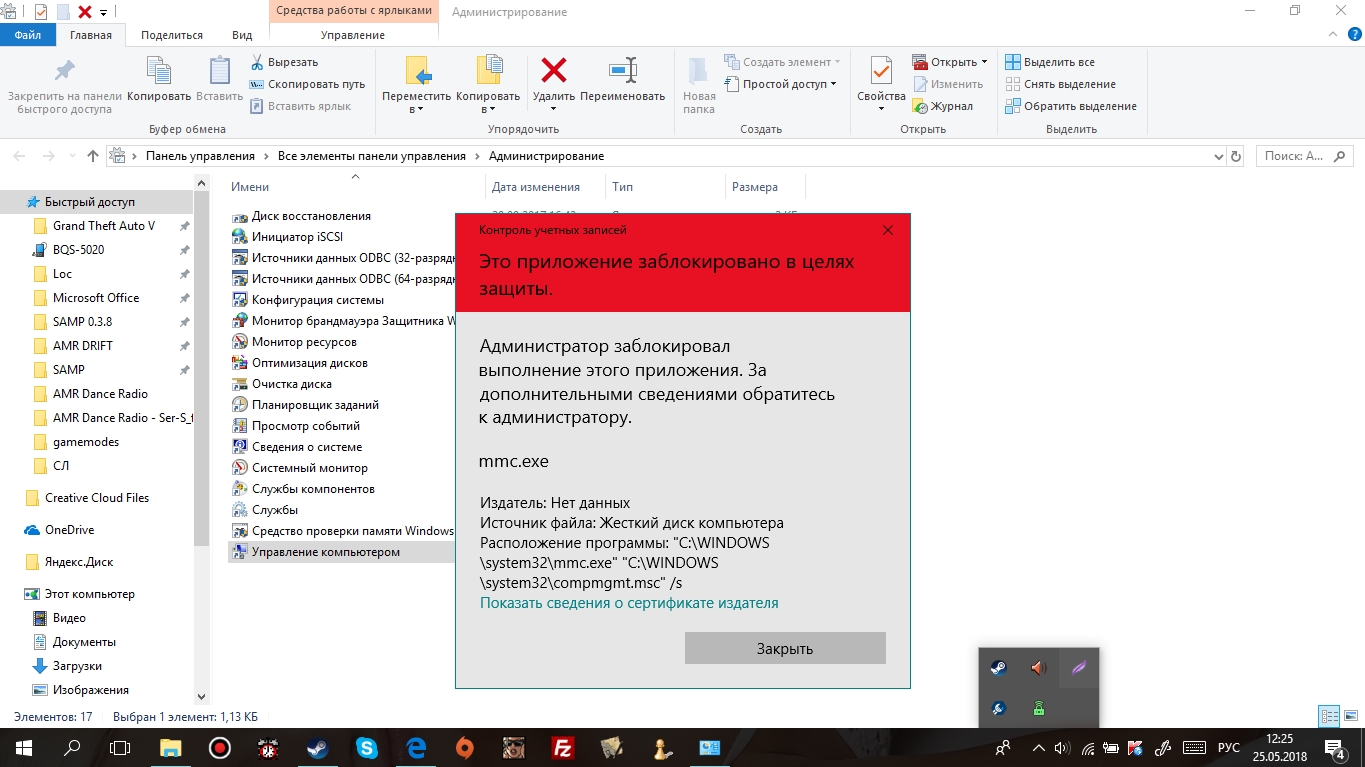Click the Cut (Вырезать) scissors icon
This screenshot has height=767, width=1365.
tap(257, 62)
